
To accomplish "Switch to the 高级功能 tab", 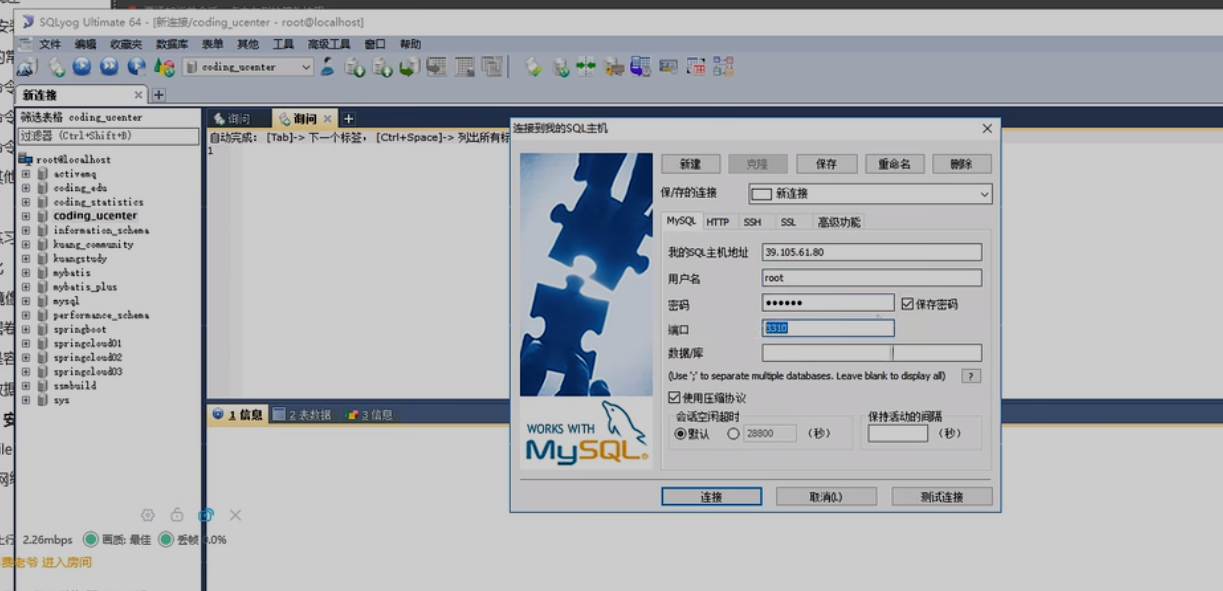I will tap(838, 222).
